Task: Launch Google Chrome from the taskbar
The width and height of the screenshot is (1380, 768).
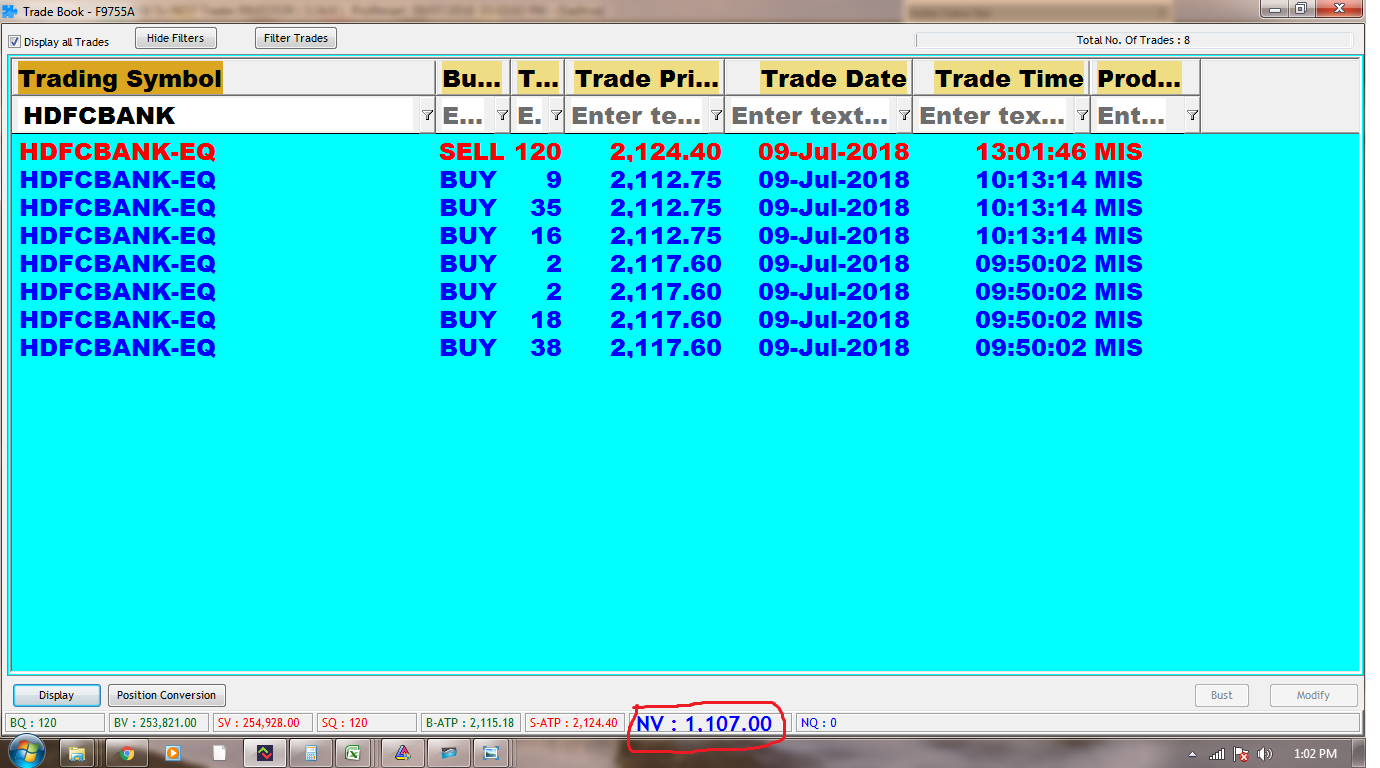Action: click(x=127, y=753)
